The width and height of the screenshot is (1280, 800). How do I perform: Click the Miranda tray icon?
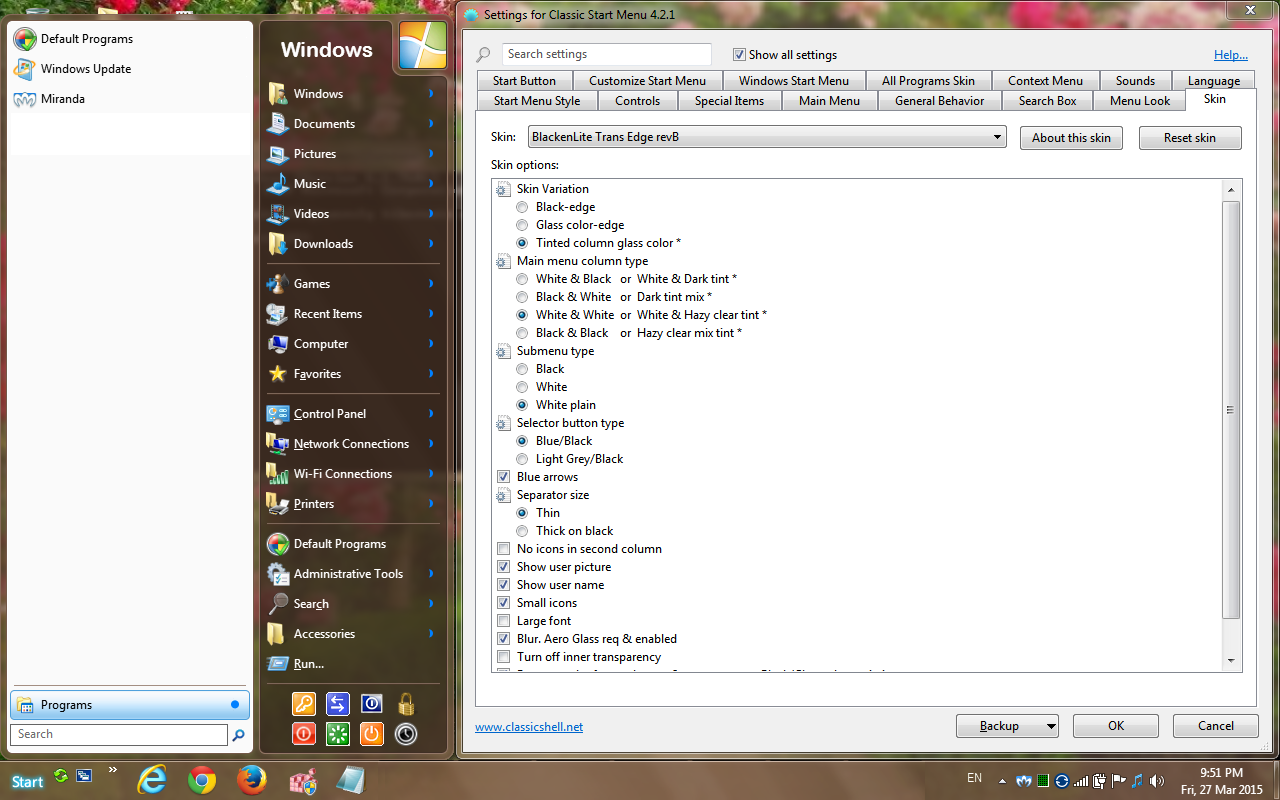coord(1024,781)
